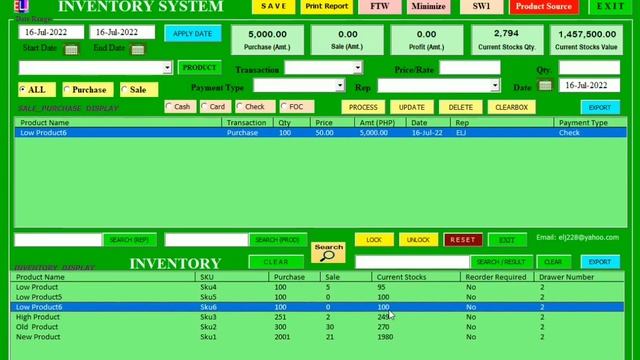Expand the product name dropdown
The height and width of the screenshot is (360, 640).
(x=167, y=68)
